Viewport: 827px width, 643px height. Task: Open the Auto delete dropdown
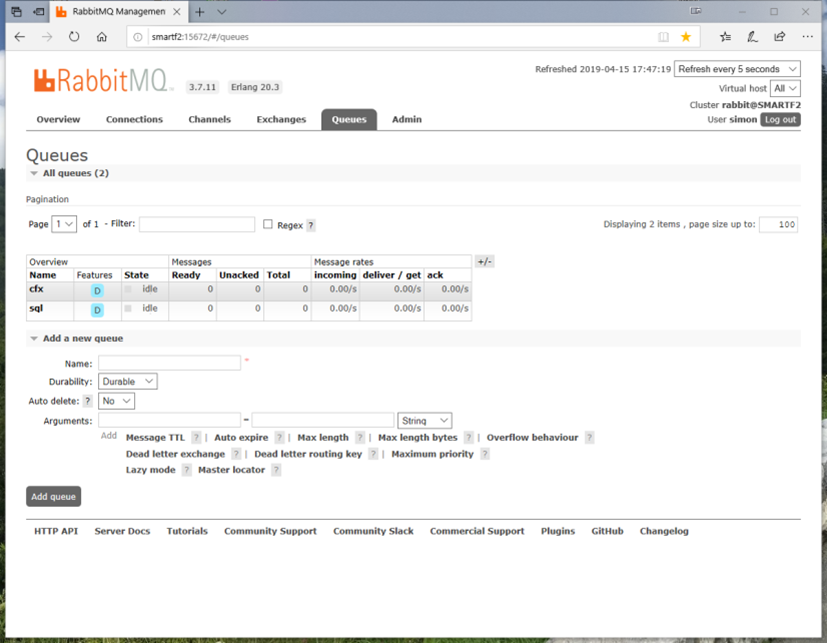(x=117, y=401)
